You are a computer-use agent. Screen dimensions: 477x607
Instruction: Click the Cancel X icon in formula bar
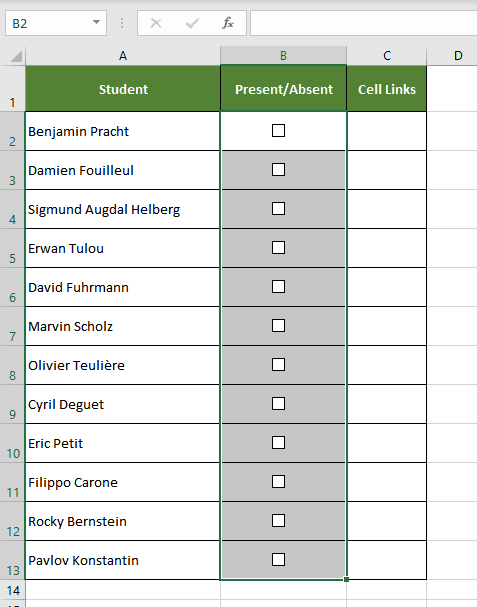(x=156, y=24)
